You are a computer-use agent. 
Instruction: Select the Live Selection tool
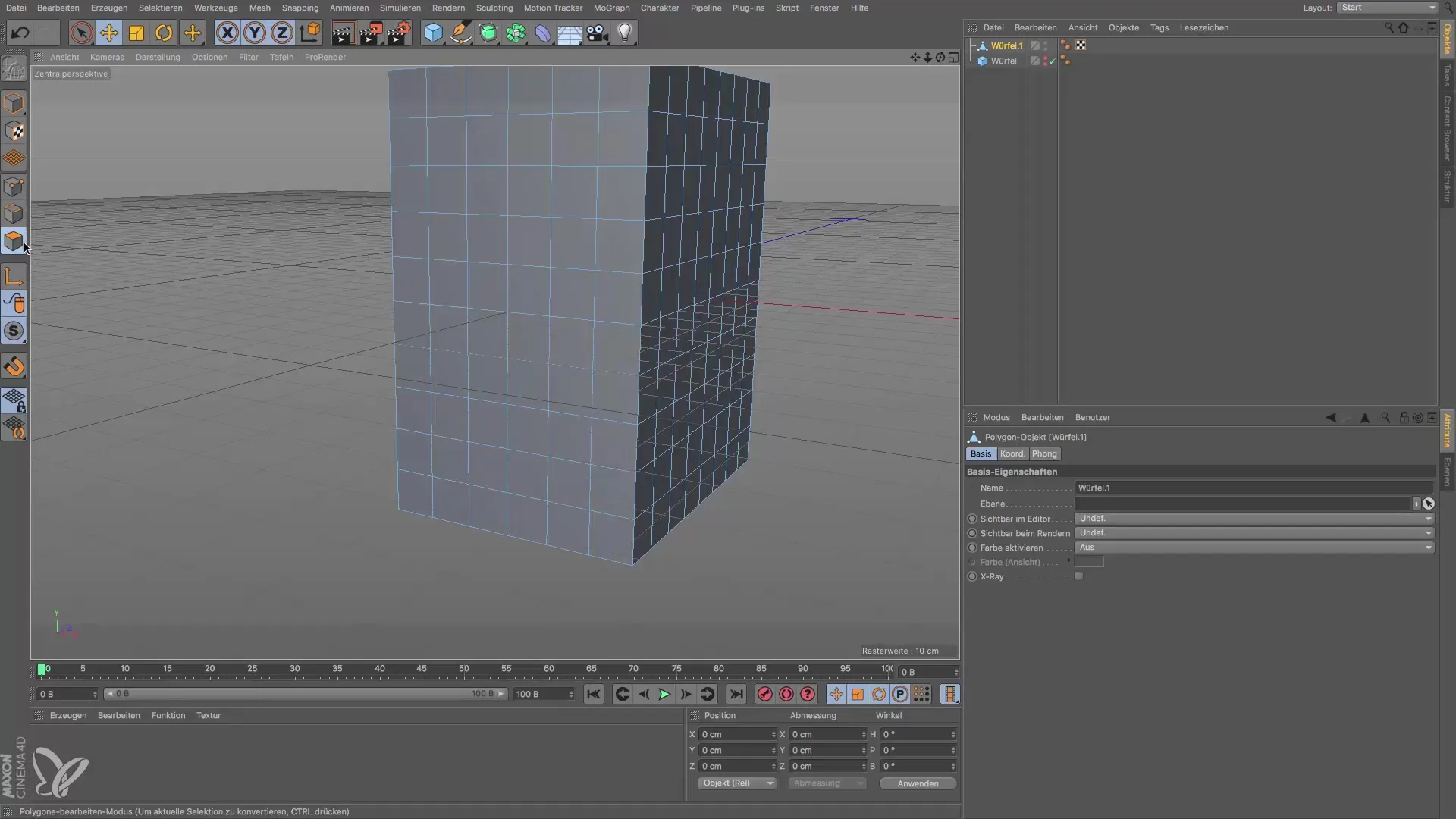point(81,33)
